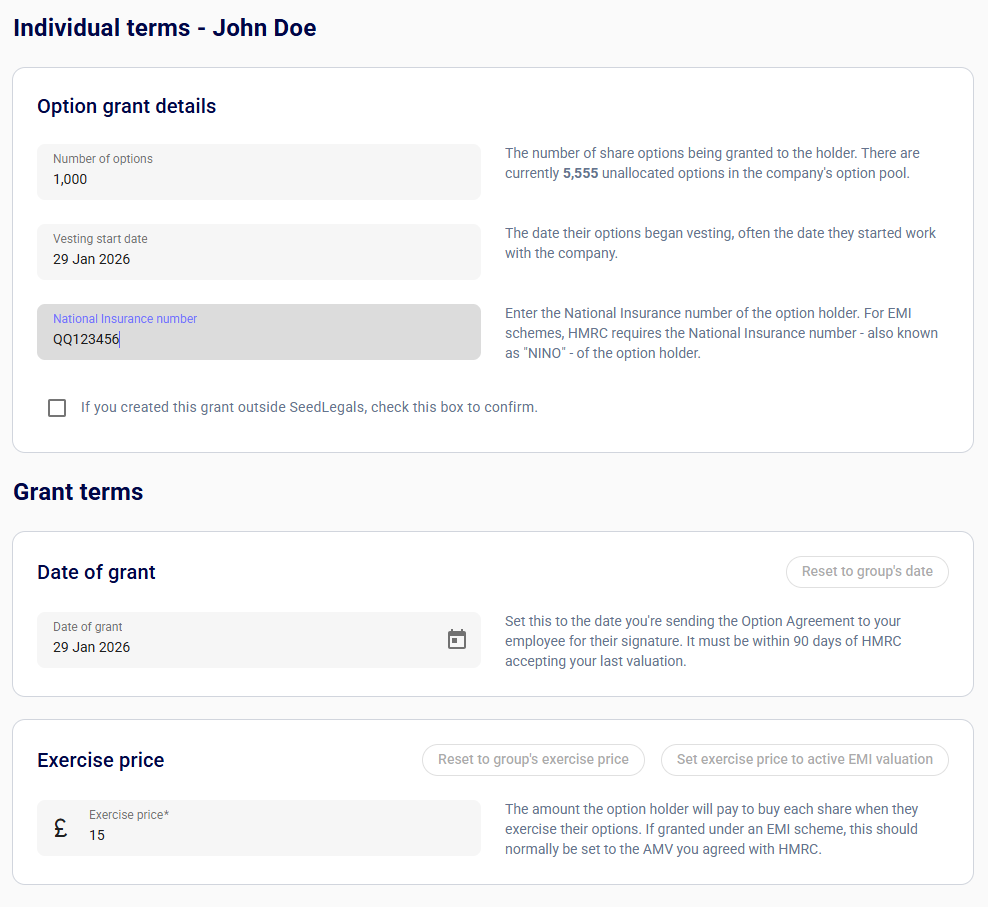
Task: Open the calendar picker for Date of grant
Action: point(457,639)
